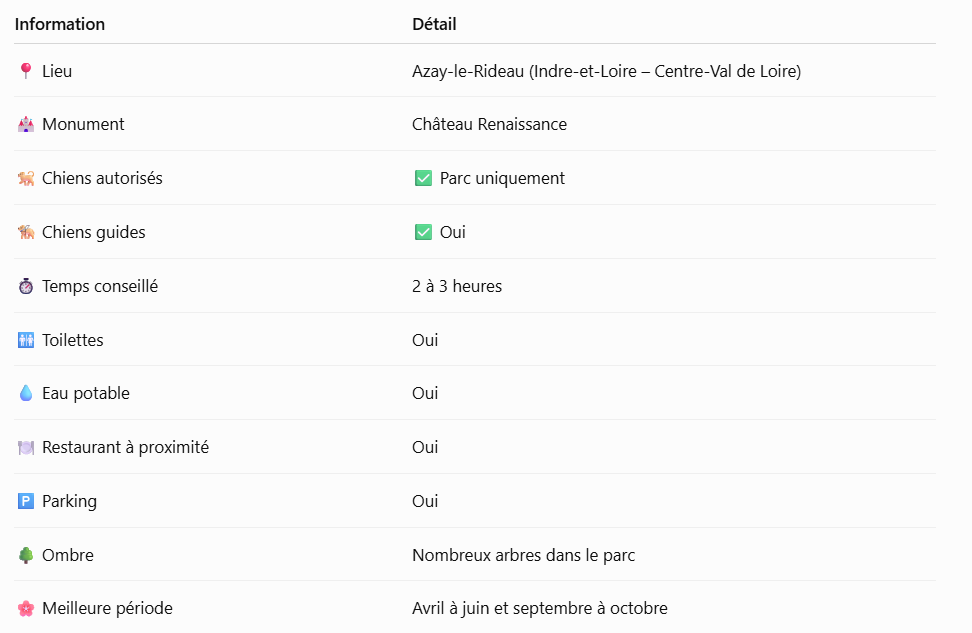Select the Information column header
The image size is (972, 633).
[60, 24]
